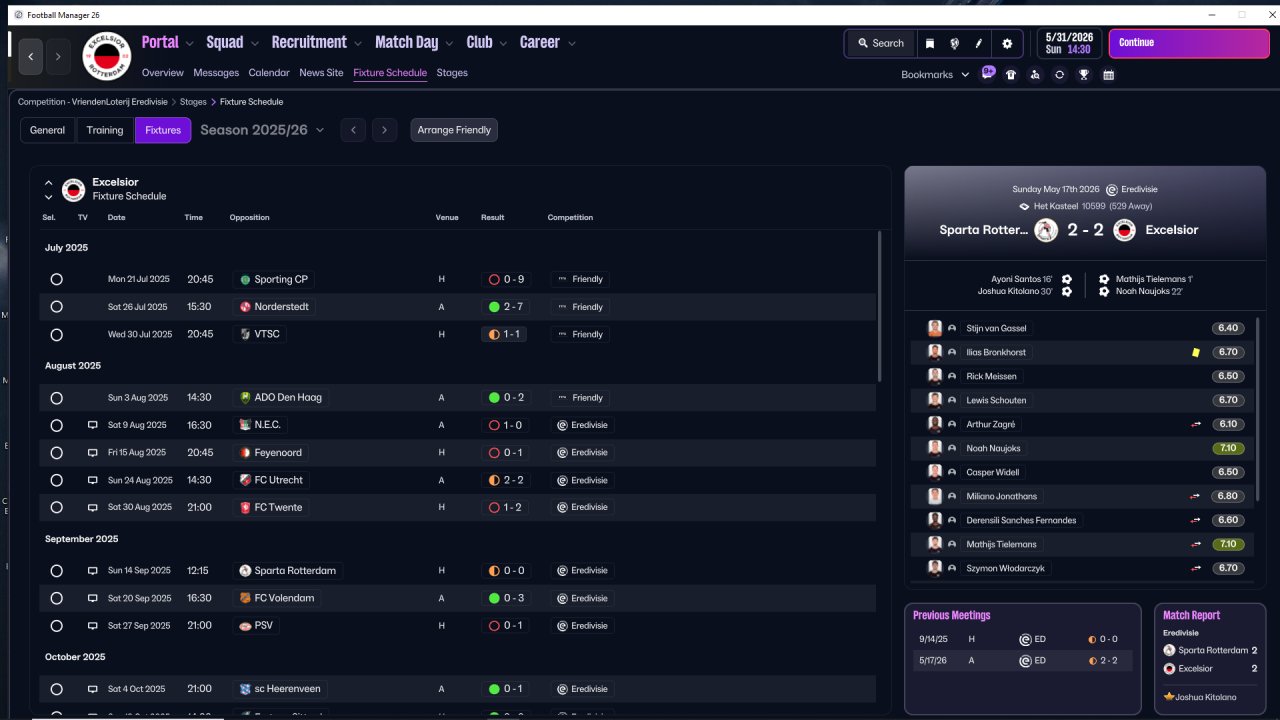Open the Stages sub-tab
The image size is (1280, 720).
(452, 73)
